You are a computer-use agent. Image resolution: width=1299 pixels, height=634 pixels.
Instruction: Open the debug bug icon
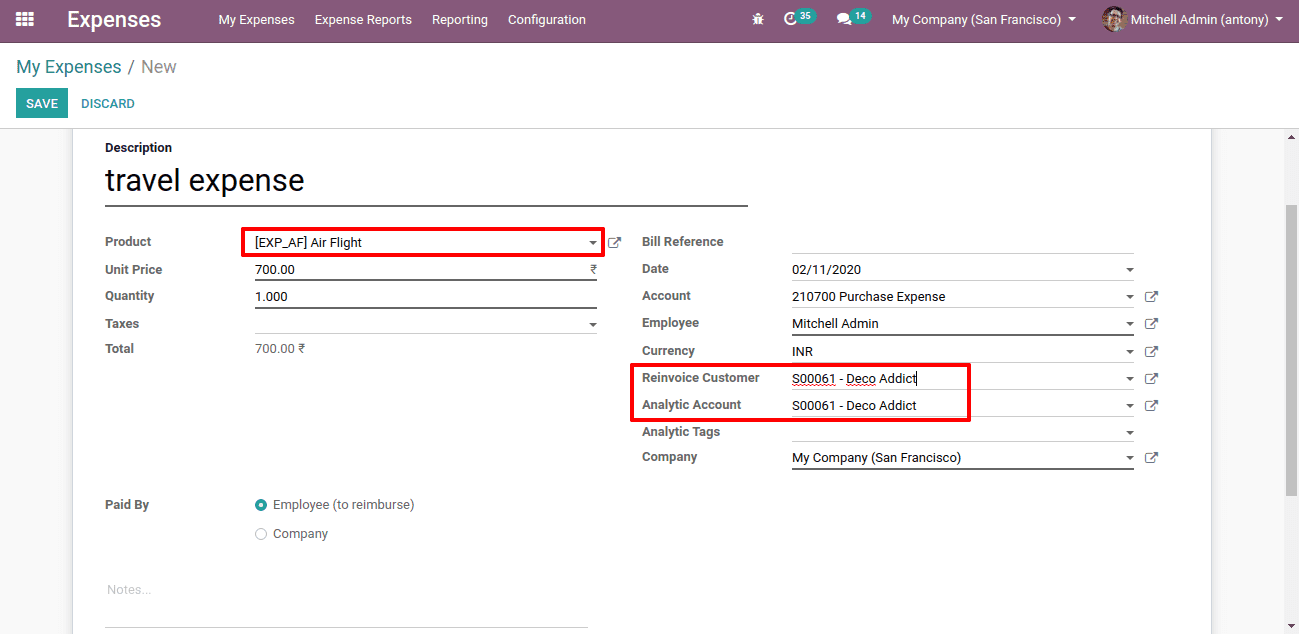point(758,19)
